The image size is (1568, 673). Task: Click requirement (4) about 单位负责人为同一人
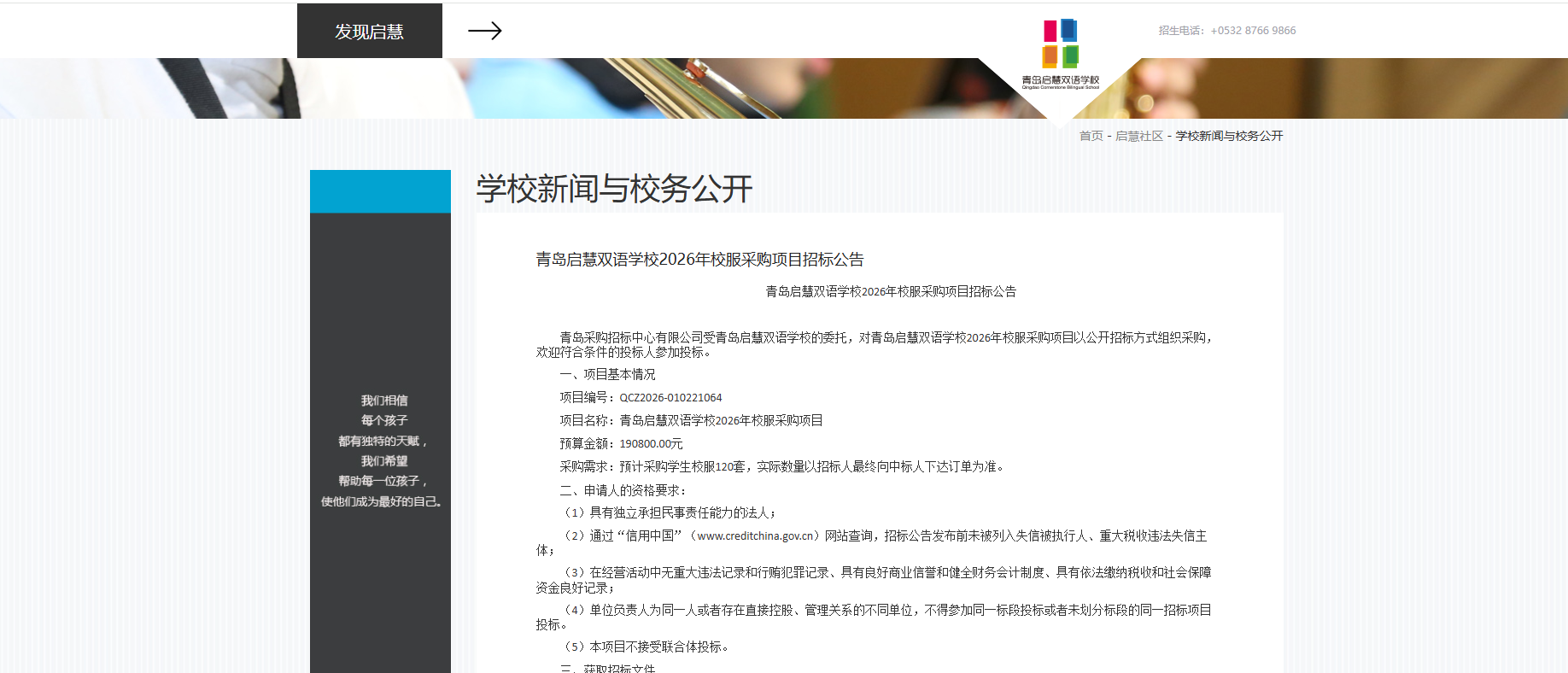coord(874,617)
